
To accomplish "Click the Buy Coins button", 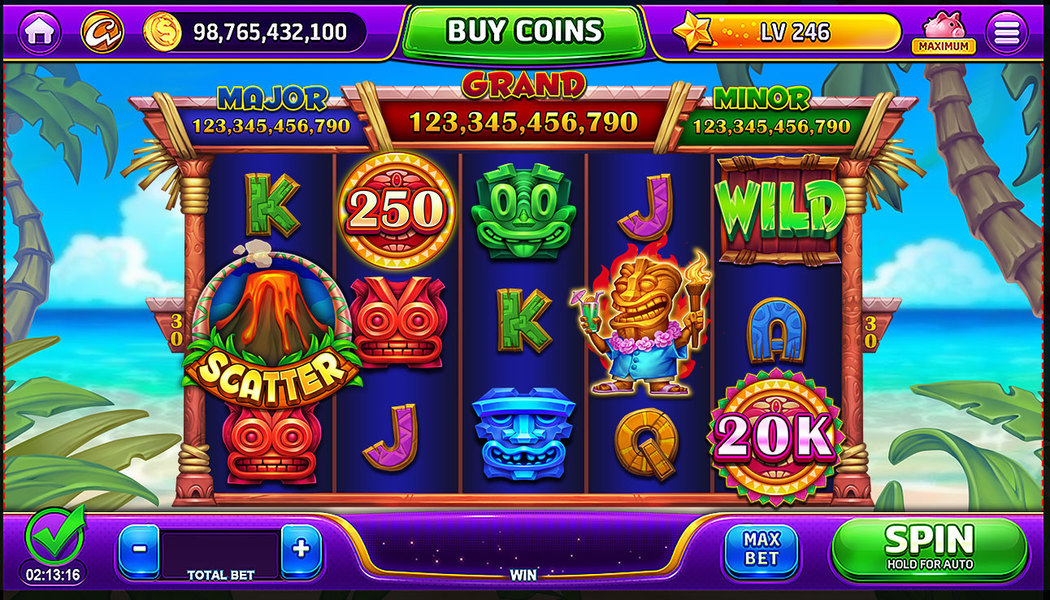I will [524, 31].
